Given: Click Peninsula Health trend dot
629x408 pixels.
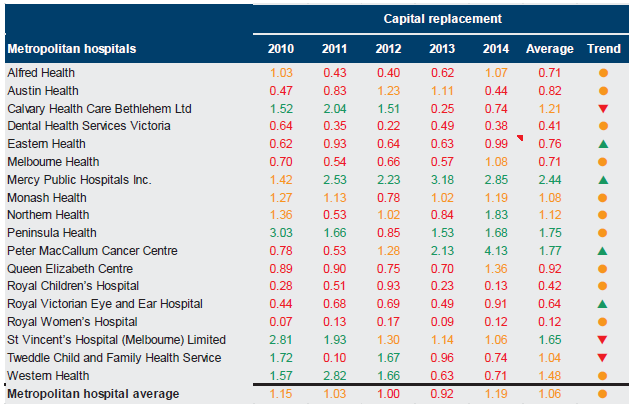Looking at the screenshot, I should pos(603,233).
